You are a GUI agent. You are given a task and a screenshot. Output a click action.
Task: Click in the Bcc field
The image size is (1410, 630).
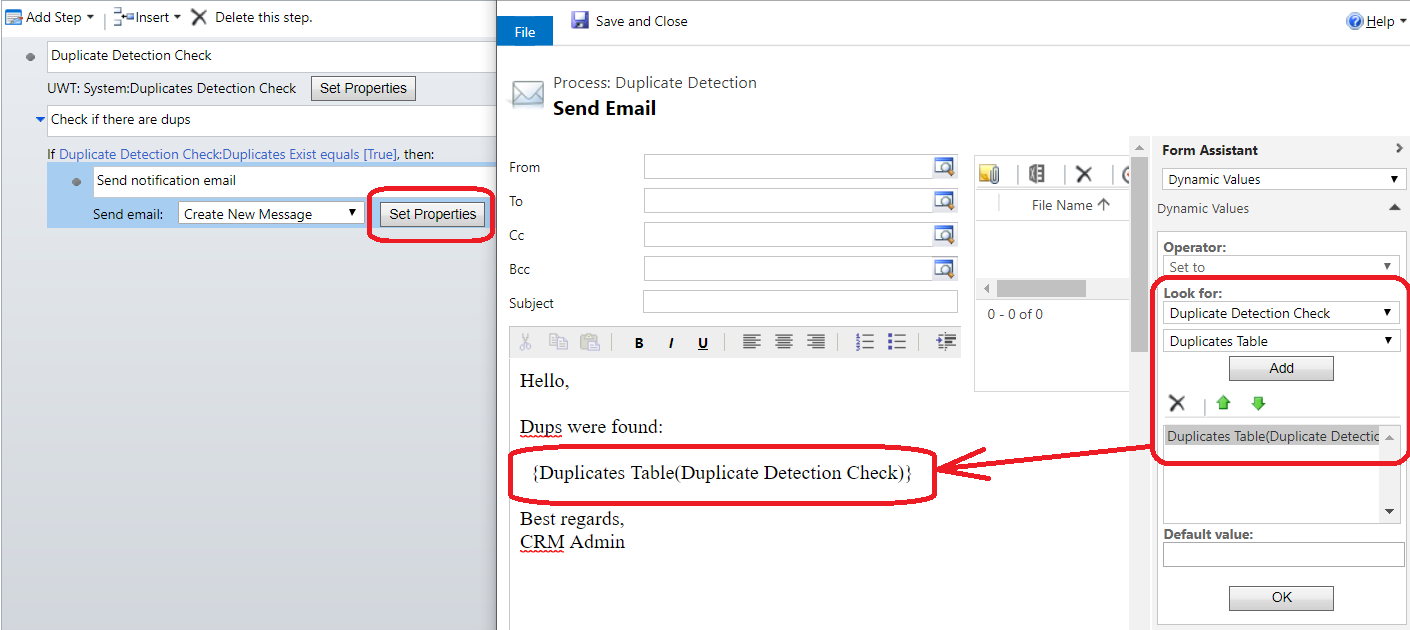pyautogui.click(x=789, y=269)
